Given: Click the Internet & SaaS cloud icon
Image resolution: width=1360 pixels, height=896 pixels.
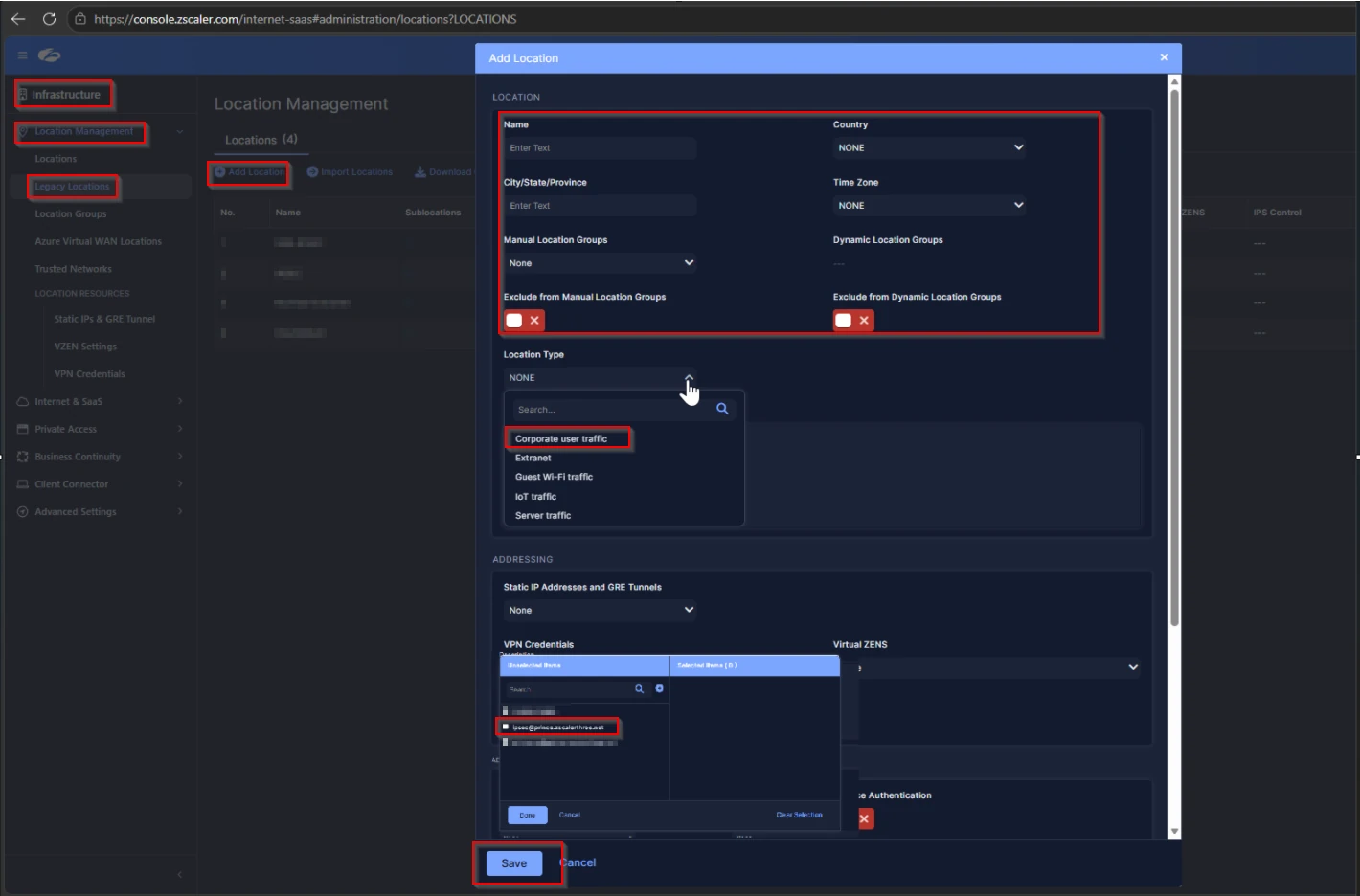Looking at the screenshot, I should 23,402.
